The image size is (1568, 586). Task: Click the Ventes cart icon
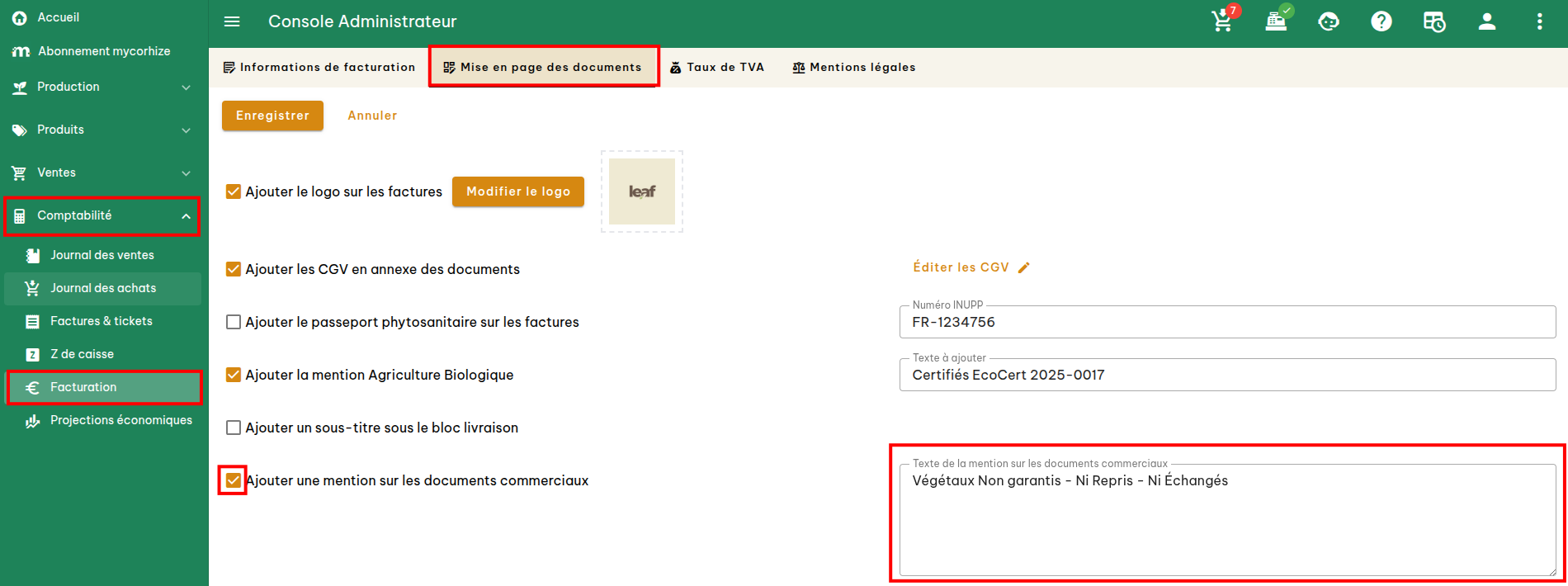click(x=20, y=172)
